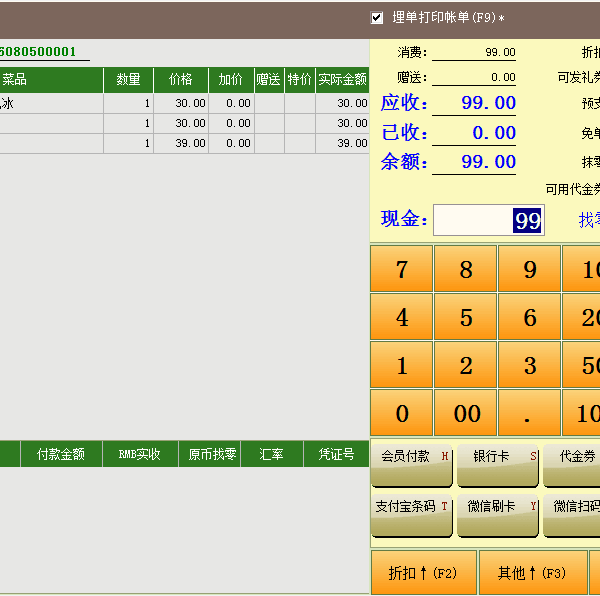Toggle the 埋单打印帐单 (F9) checkbox
This screenshot has height=596, width=600.
377,18
